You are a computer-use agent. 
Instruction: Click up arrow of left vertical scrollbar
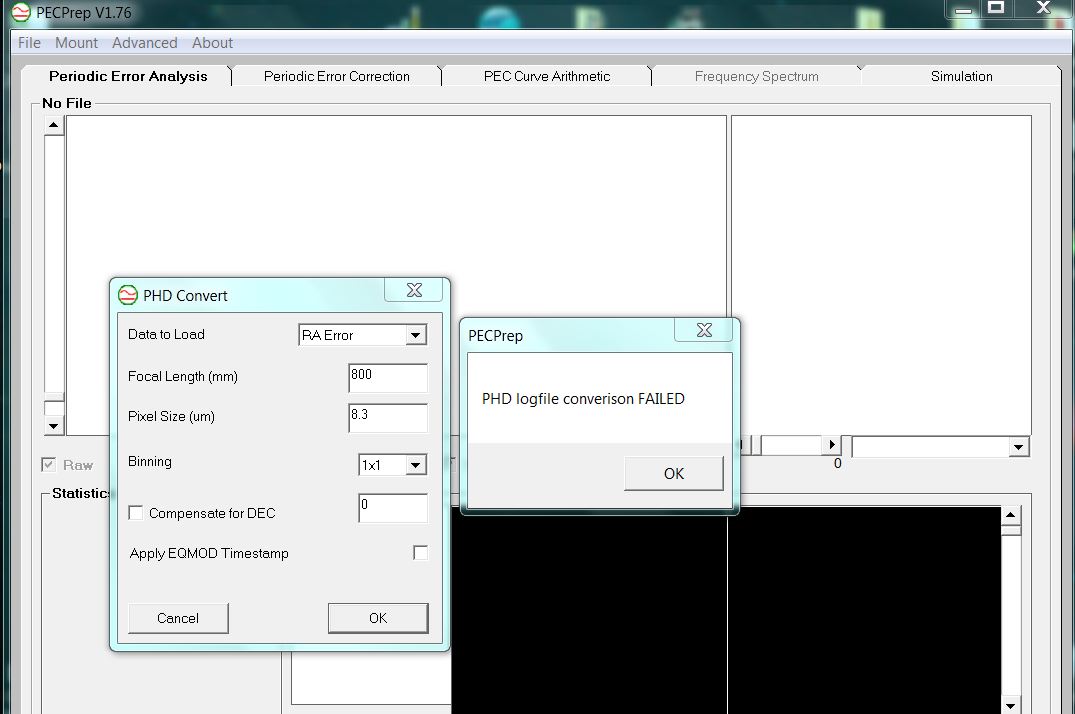[53, 126]
